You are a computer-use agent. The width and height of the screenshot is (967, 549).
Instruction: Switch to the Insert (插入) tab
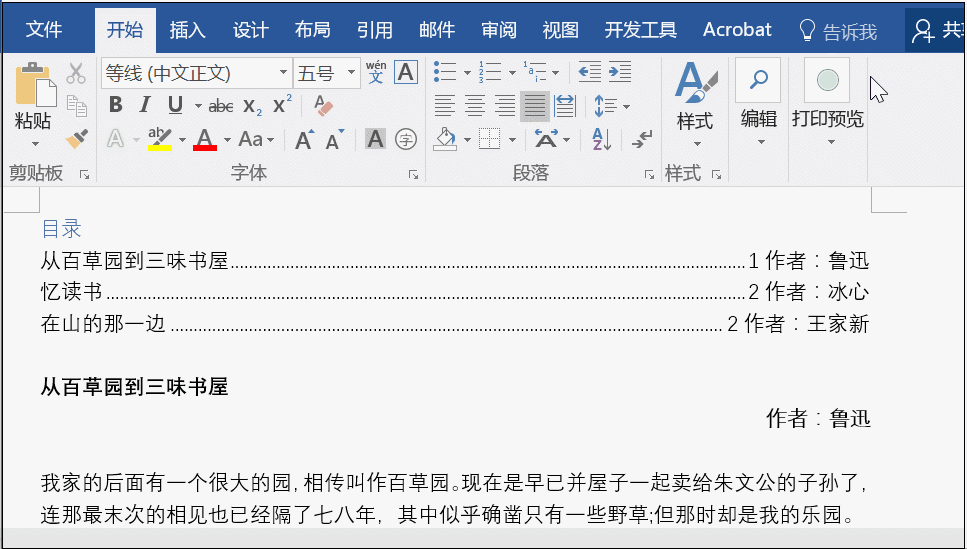[187, 30]
